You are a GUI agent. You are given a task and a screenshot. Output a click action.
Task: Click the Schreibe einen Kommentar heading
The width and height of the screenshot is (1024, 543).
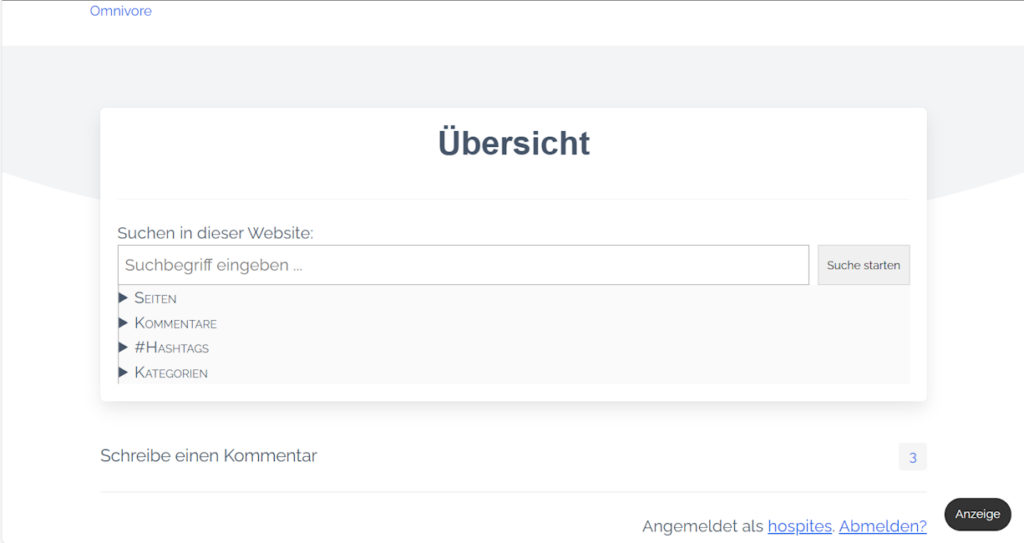click(208, 456)
